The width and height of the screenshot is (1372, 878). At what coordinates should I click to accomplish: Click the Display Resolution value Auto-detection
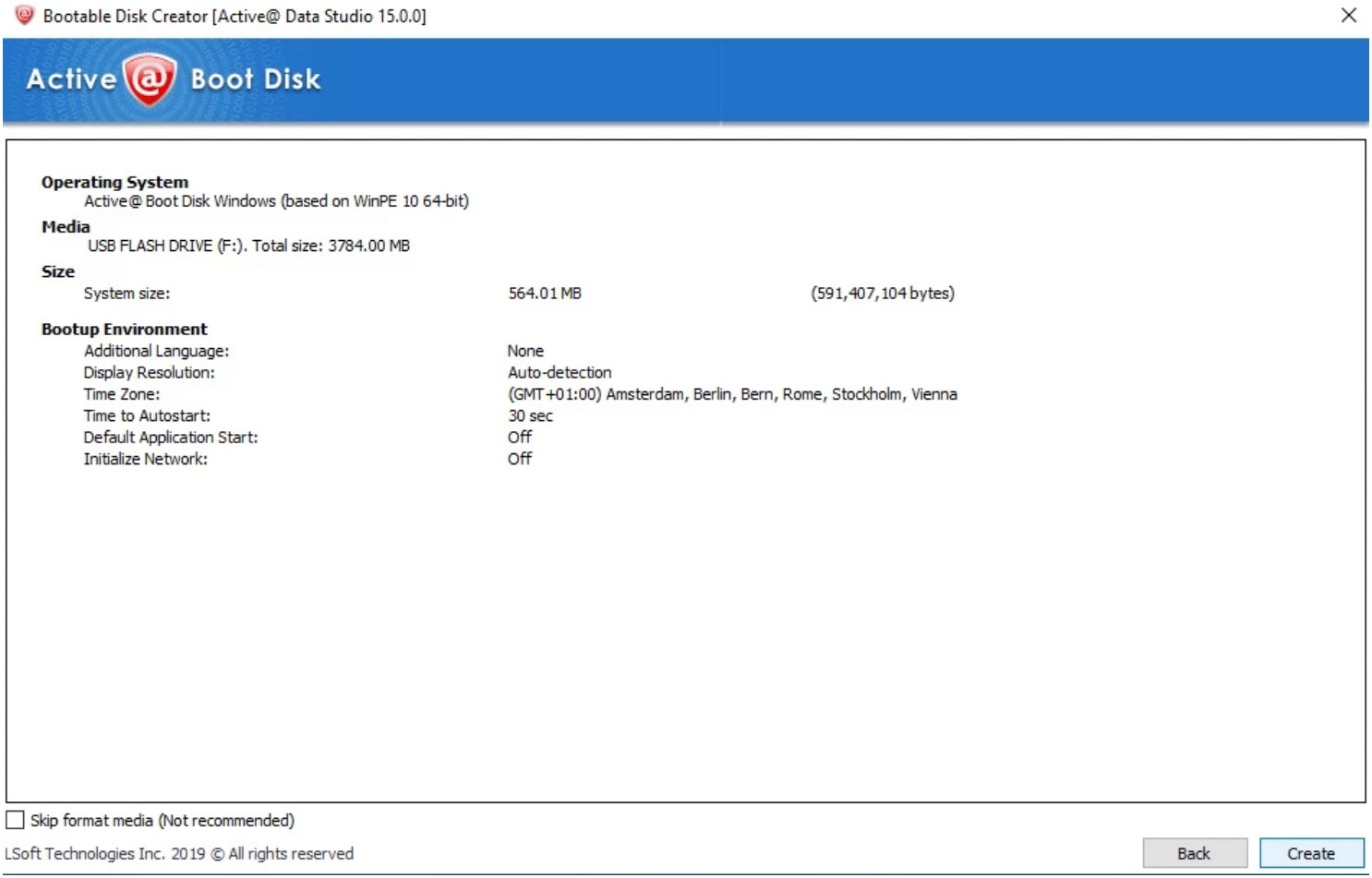click(559, 372)
